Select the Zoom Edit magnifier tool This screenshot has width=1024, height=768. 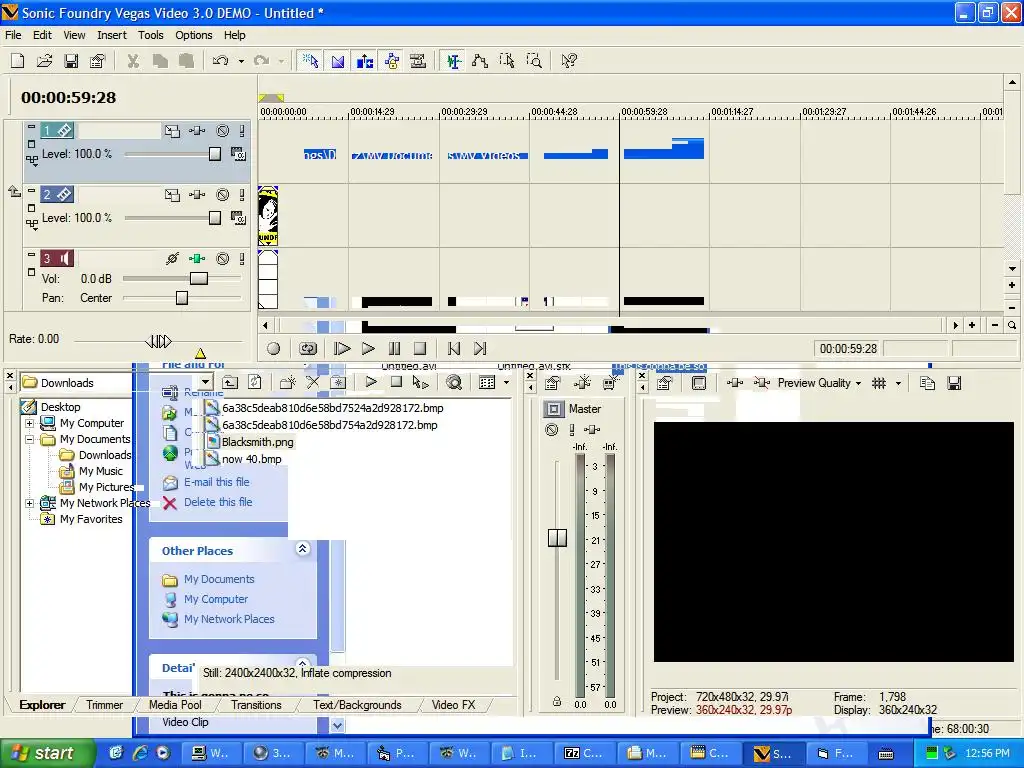(x=534, y=61)
